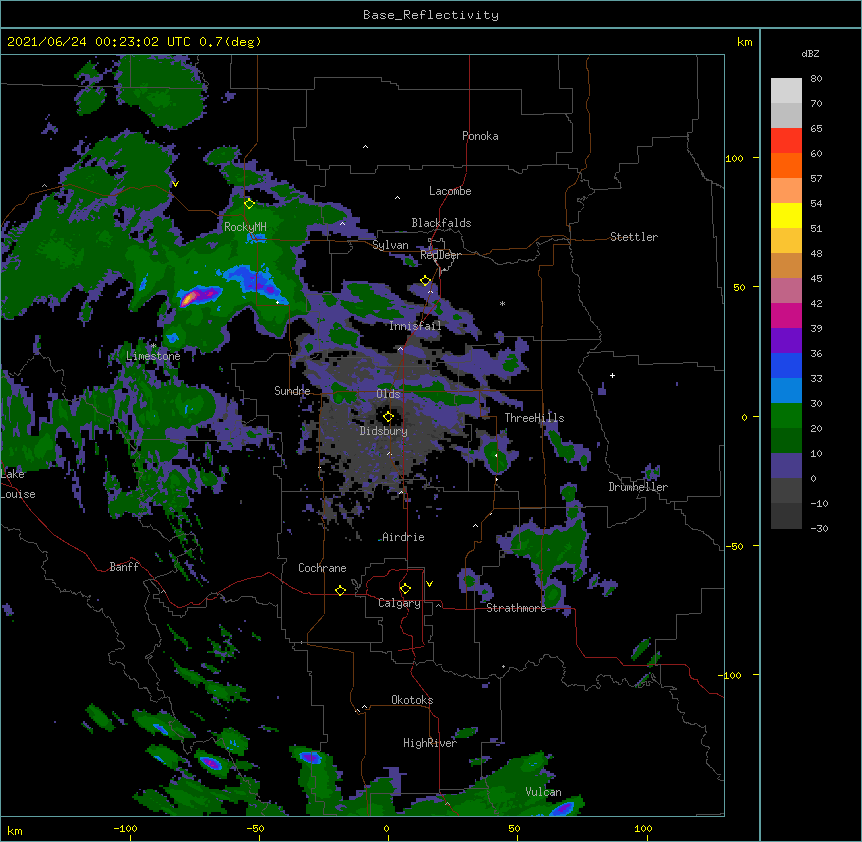Click the Blackfalds city label
This screenshot has width=862, height=842.
click(441, 223)
